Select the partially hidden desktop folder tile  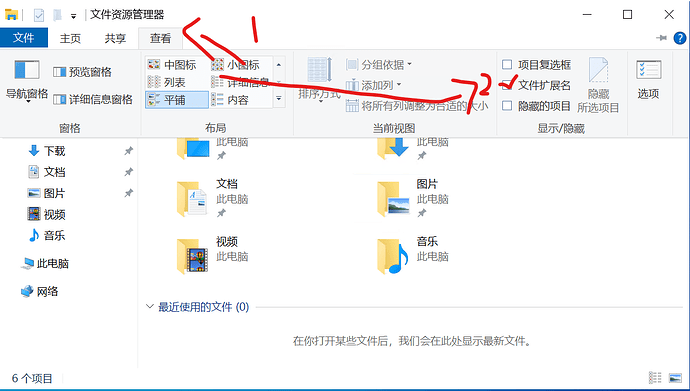coord(213,150)
